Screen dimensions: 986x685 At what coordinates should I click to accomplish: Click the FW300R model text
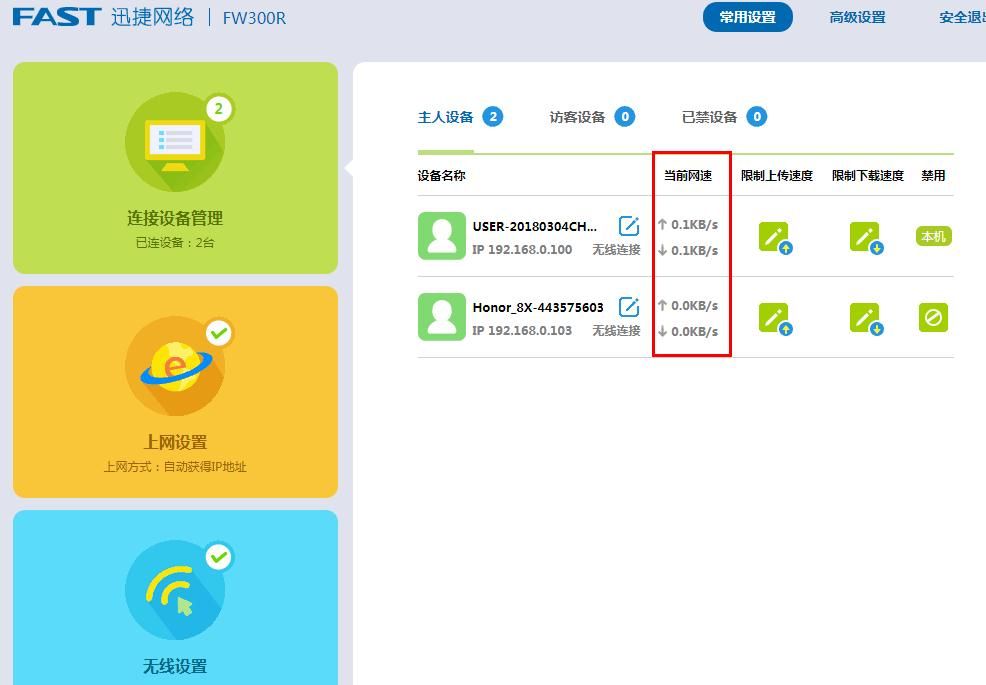pos(254,18)
